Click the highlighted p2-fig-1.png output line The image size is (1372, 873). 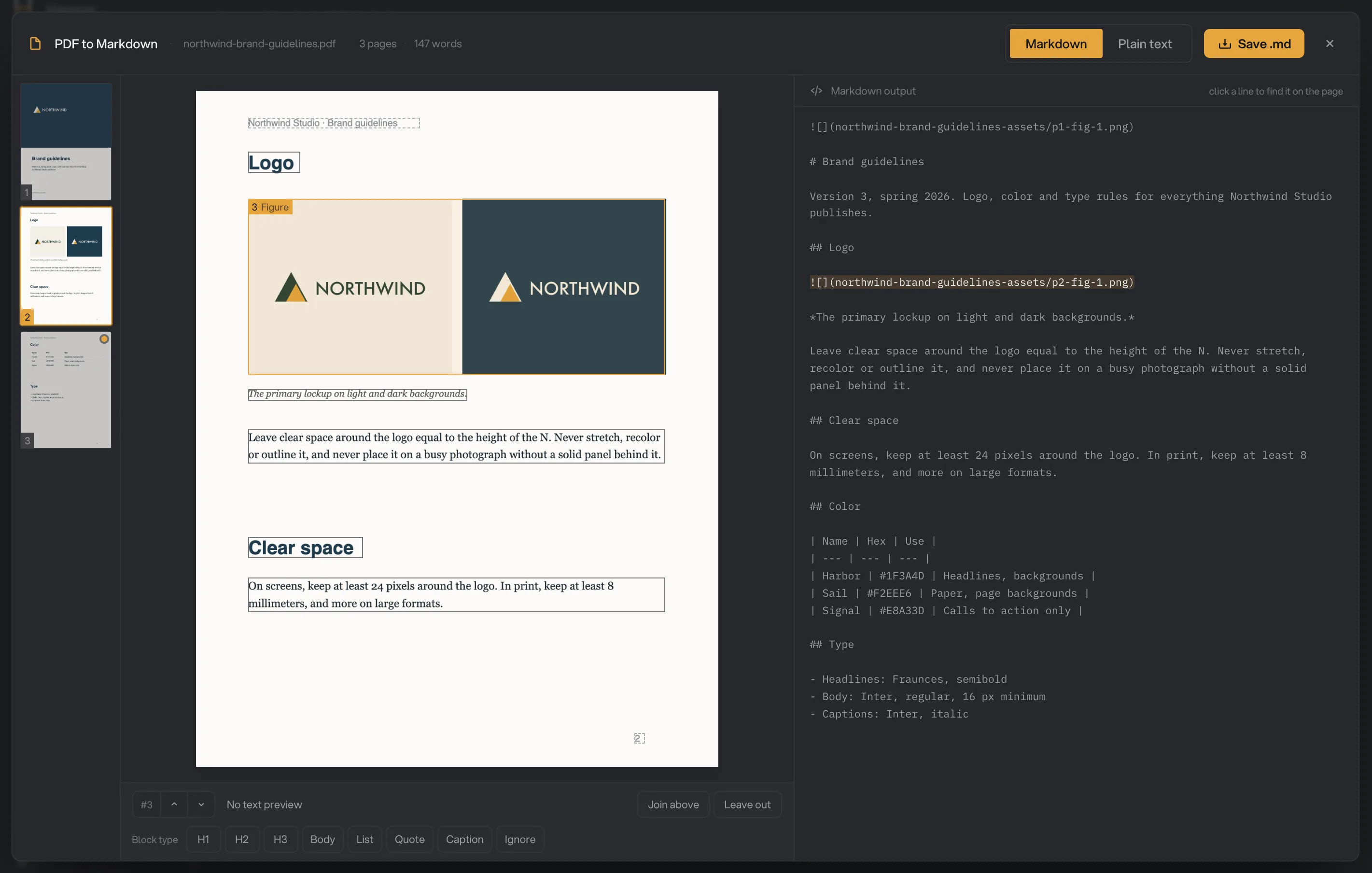pyautogui.click(x=971, y=282)
